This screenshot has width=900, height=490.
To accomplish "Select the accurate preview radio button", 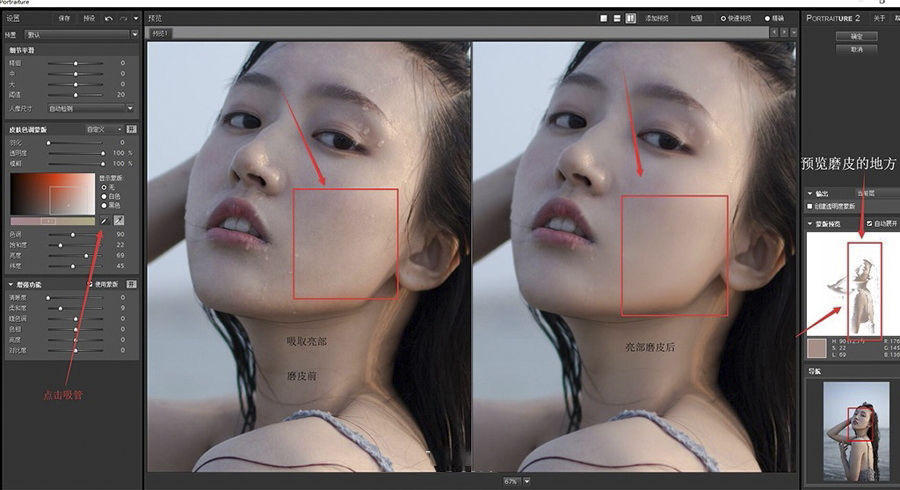I will [x=767, y=18].
